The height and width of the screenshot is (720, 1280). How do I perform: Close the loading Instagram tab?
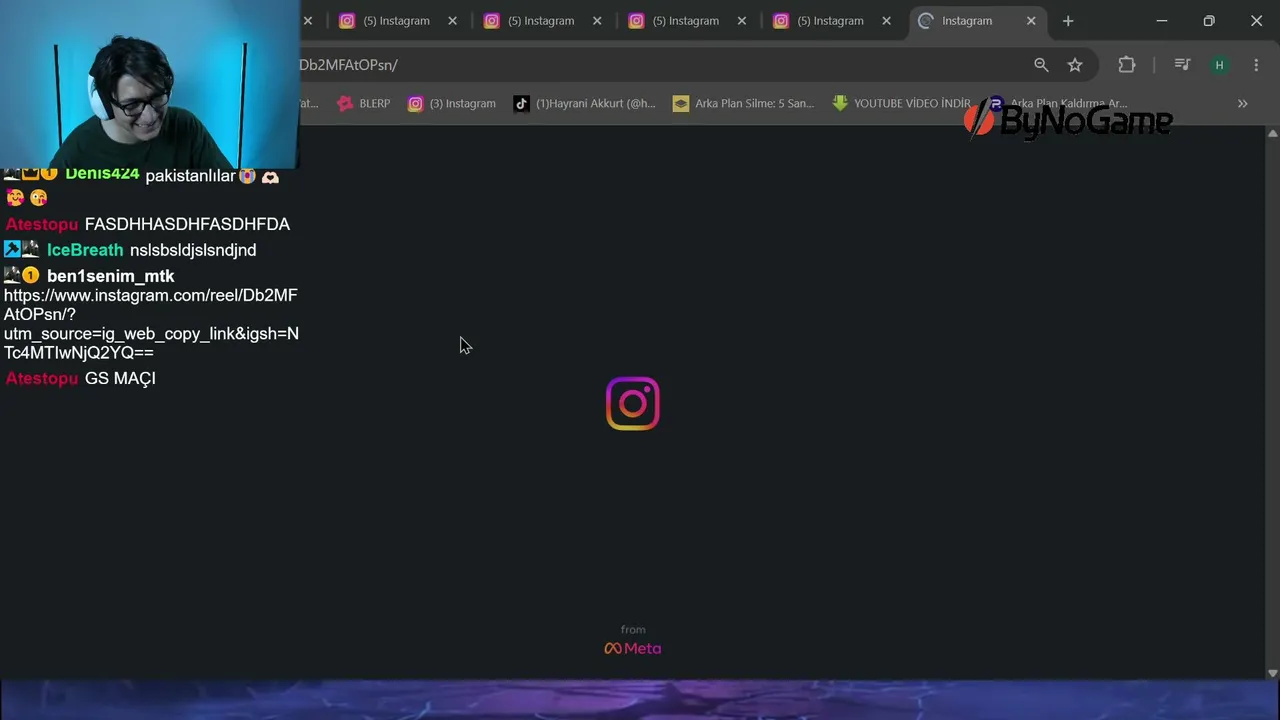1031,21
